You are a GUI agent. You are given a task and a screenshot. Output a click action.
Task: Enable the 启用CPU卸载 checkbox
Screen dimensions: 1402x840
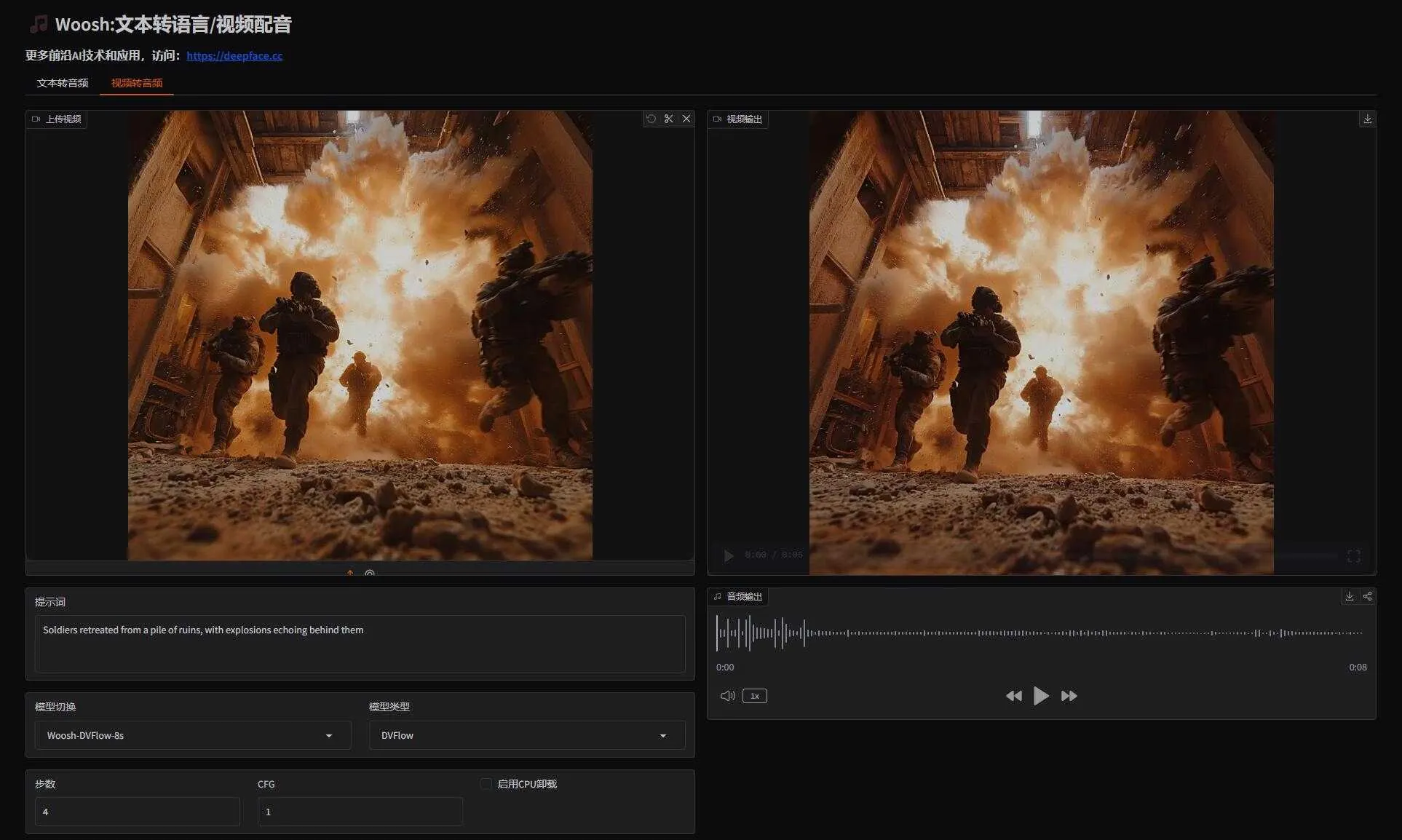click(x=486, y=784)
